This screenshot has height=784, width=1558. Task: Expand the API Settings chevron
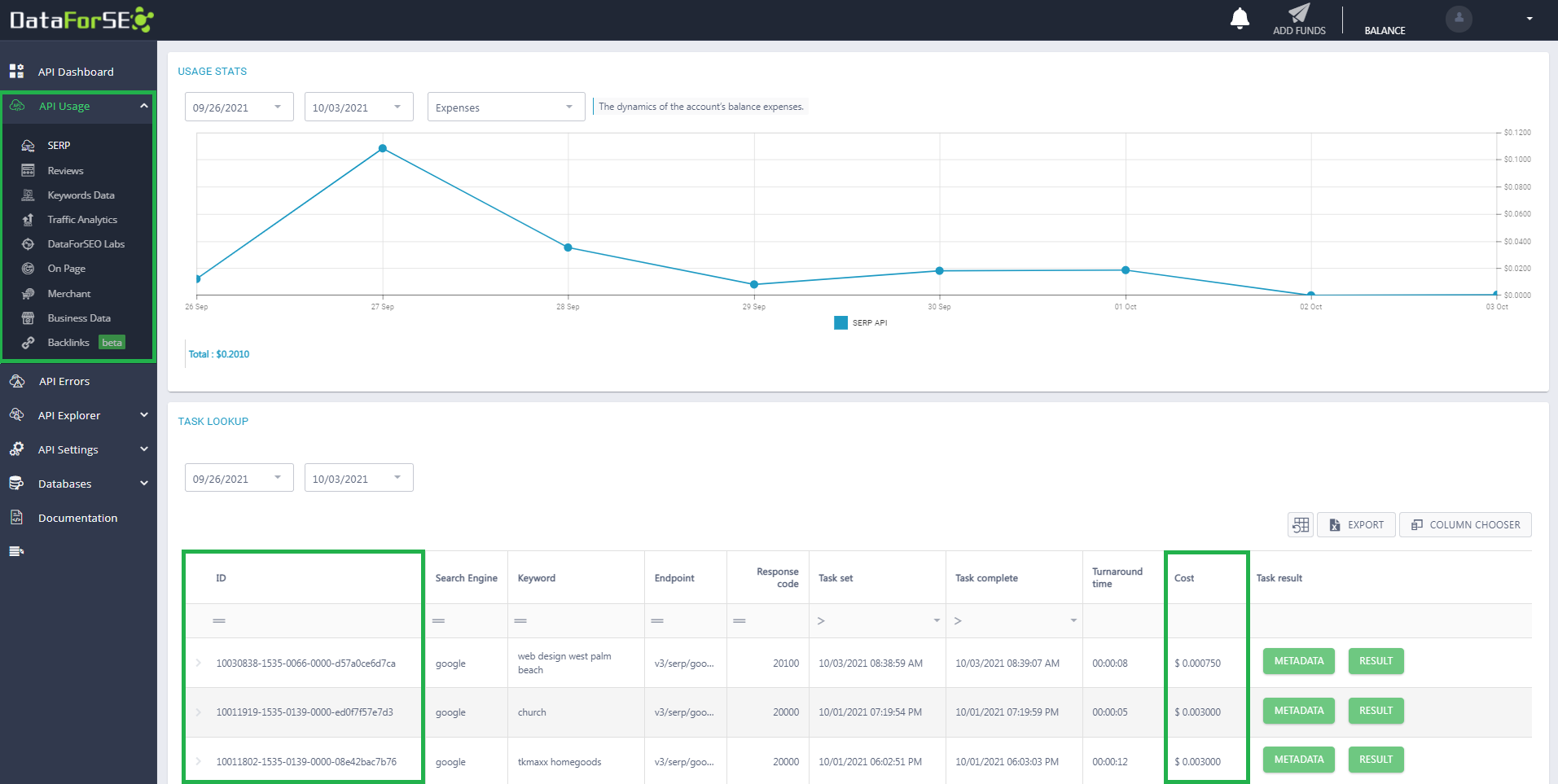(144, 449)
